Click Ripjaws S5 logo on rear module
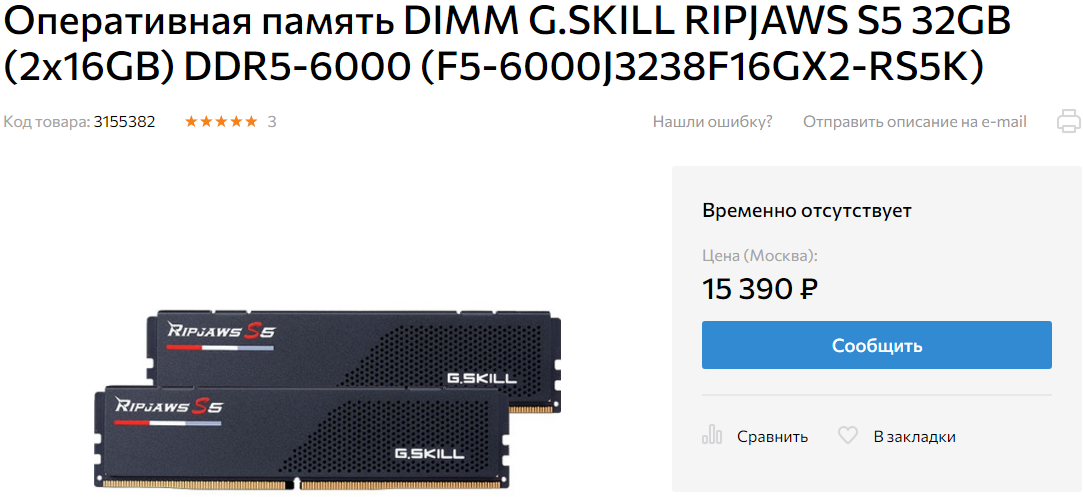 pos(222,330)
